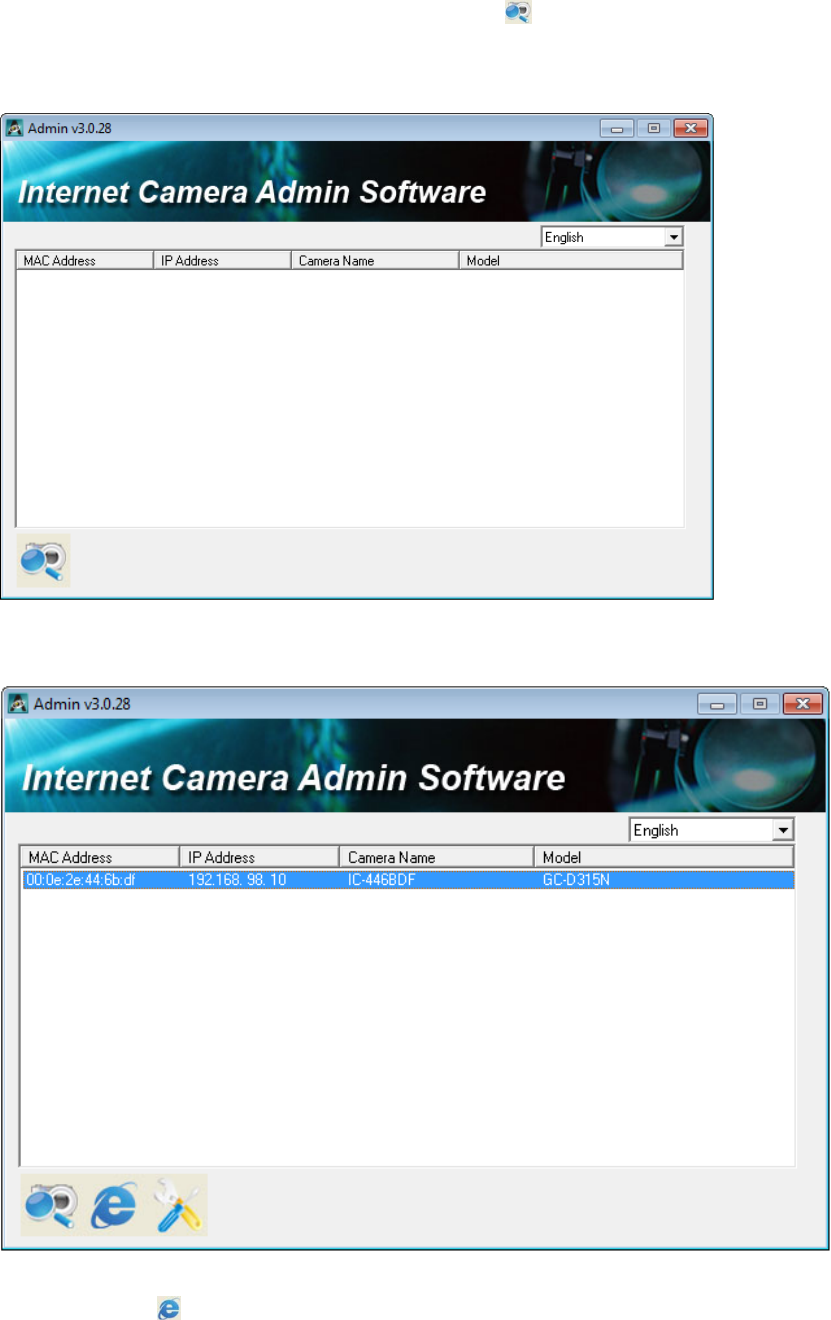Minimize the lower Admin window

[x=719, y=703]
